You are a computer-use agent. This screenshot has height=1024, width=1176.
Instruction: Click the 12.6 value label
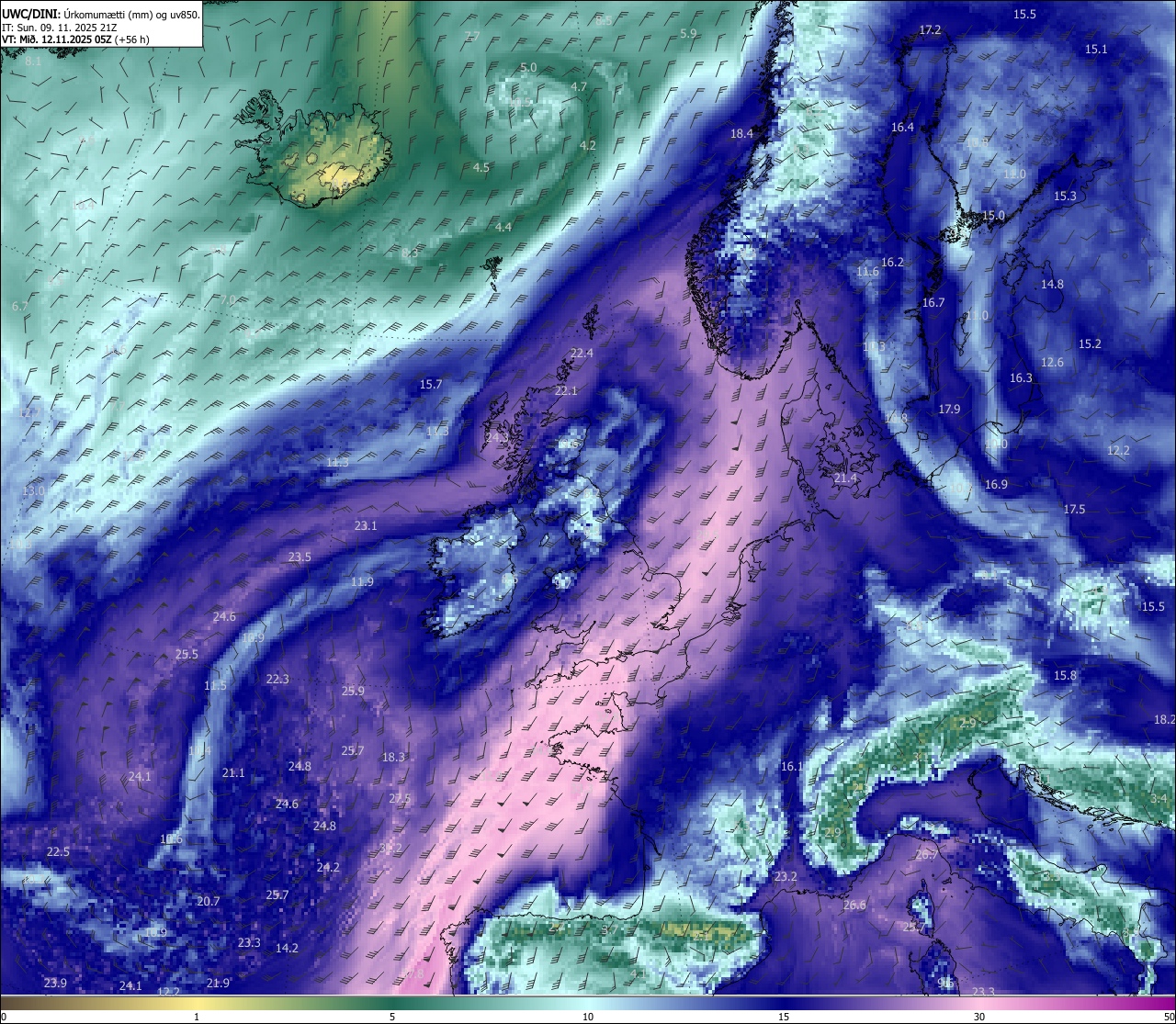[x=1052, y=363]
